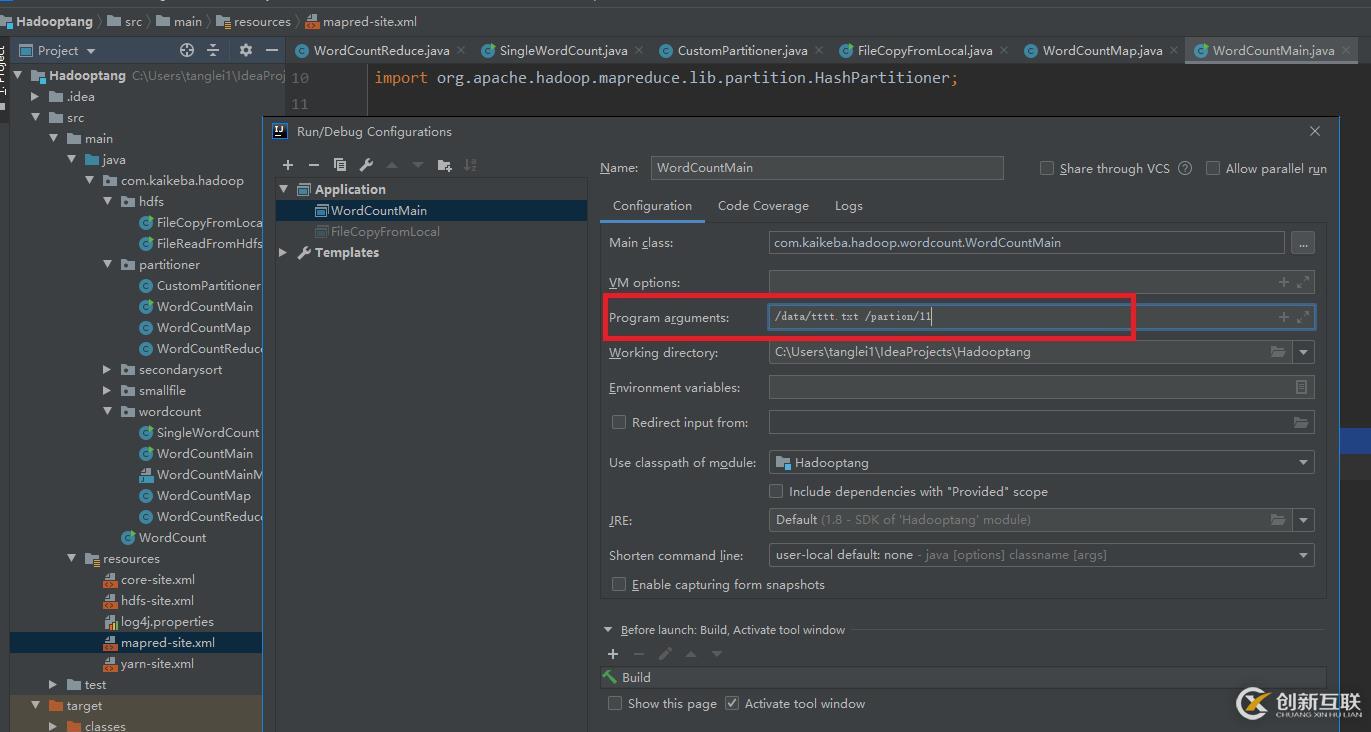
Task: Open the JRE dropdown arrow
Action: [1303, 520]
